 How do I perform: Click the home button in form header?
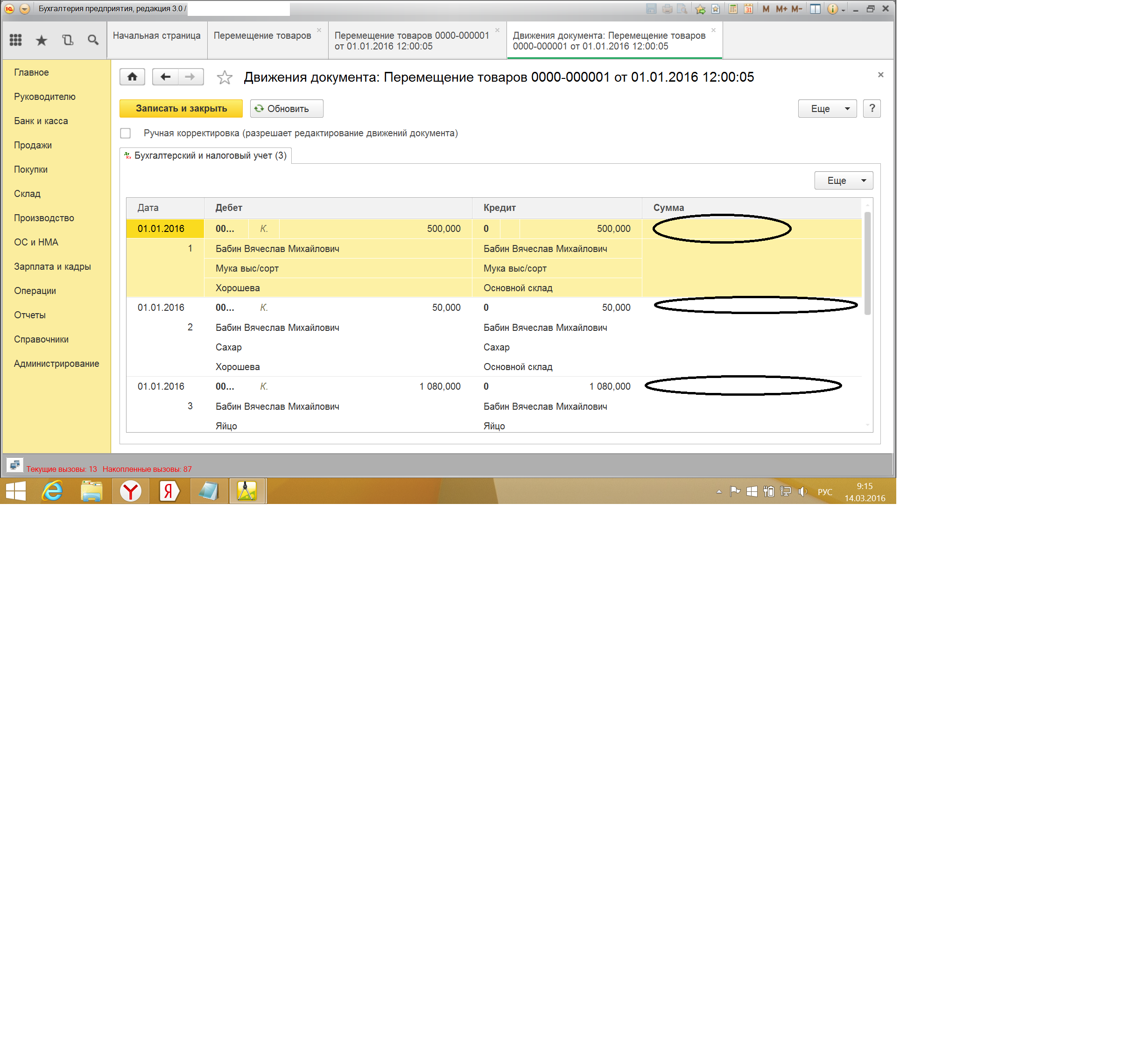coord(132,77)
